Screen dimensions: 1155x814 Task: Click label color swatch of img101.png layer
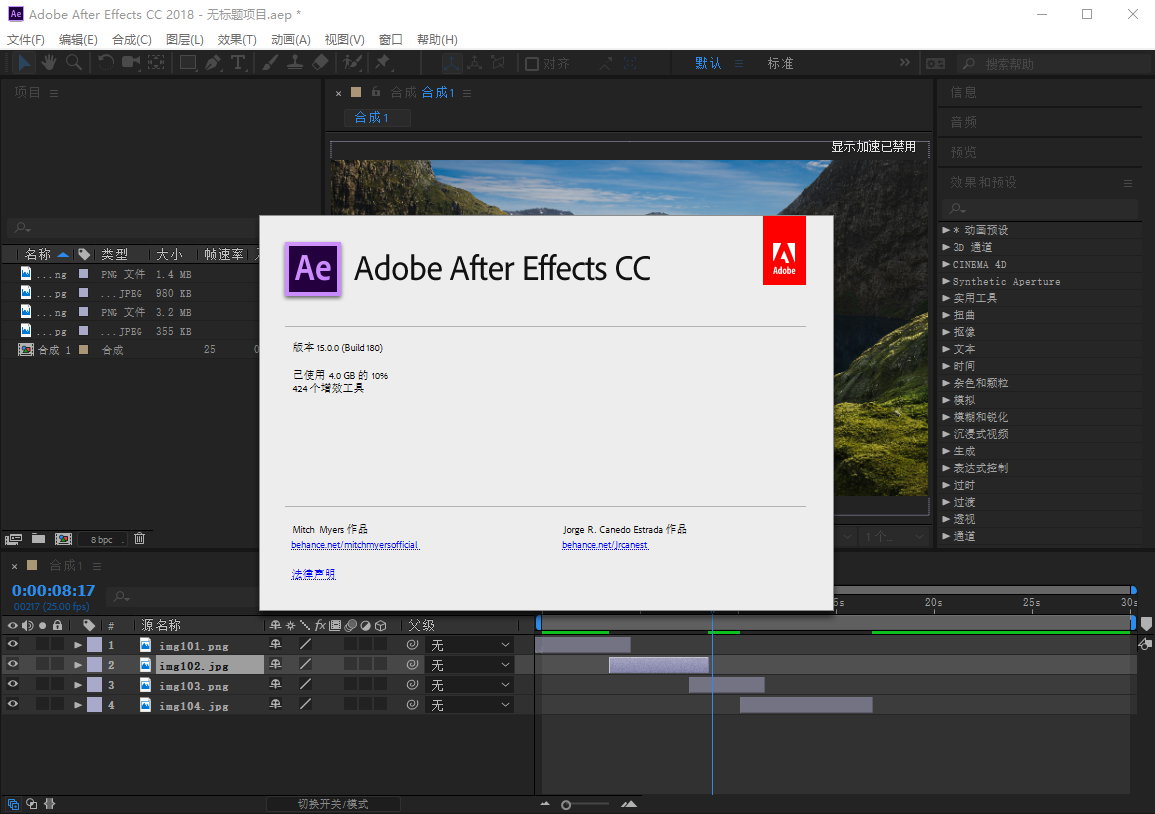[94, 645]
